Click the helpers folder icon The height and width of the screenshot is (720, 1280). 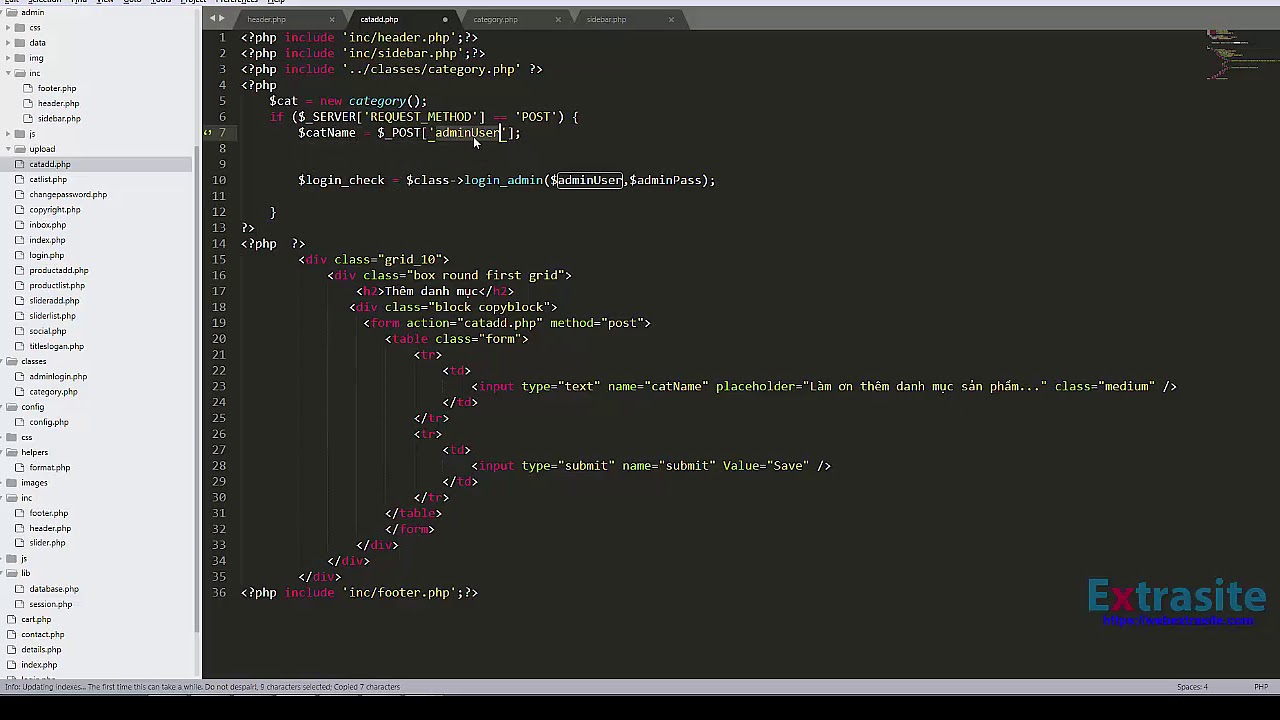[x=12, y=452]
